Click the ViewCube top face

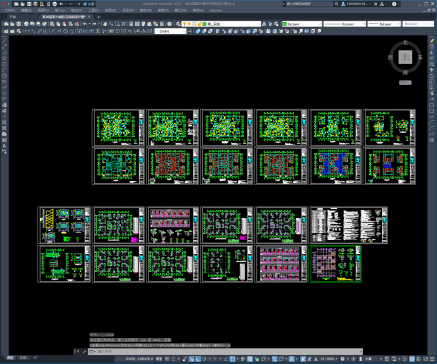tap(405, 57)
